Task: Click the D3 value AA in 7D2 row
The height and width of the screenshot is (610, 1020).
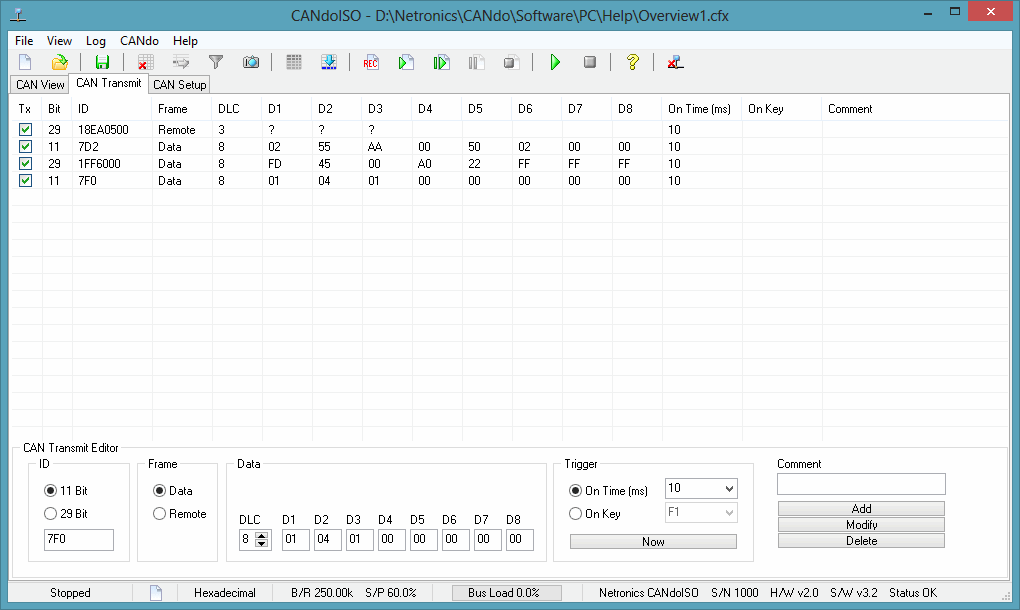Action: tap(375, 147)
